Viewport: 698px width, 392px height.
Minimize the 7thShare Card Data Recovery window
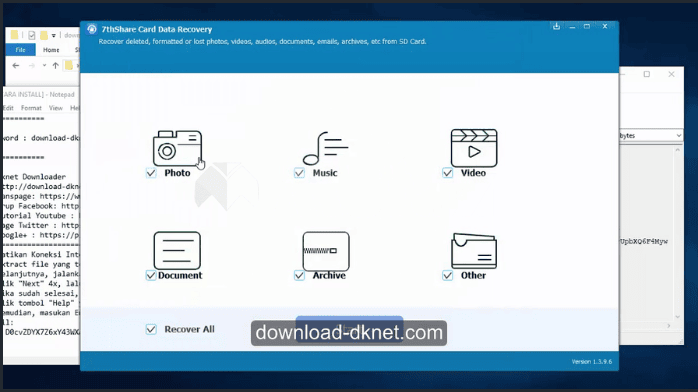(572, 27)
